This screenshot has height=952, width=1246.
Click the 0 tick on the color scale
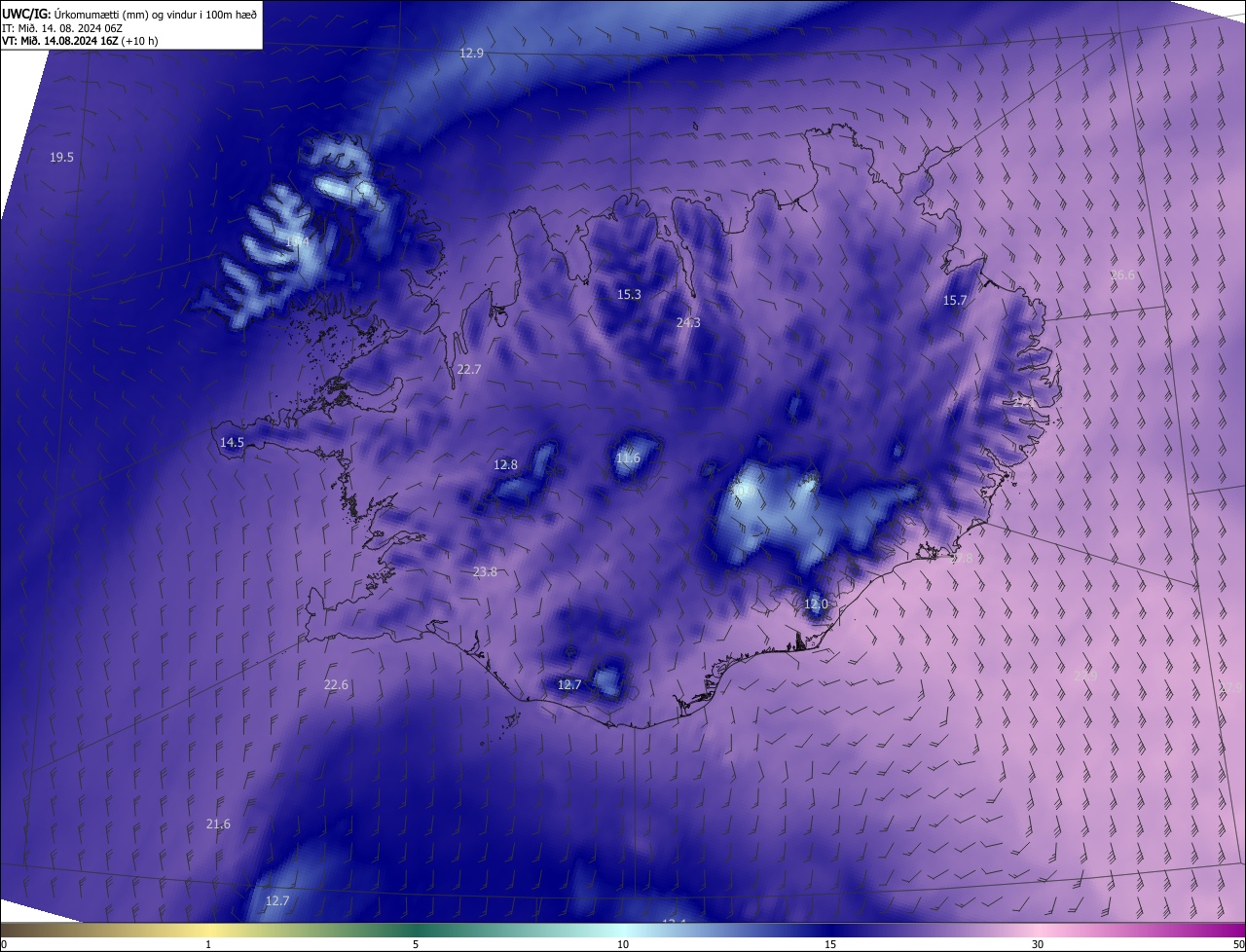[x=3, y=944]
